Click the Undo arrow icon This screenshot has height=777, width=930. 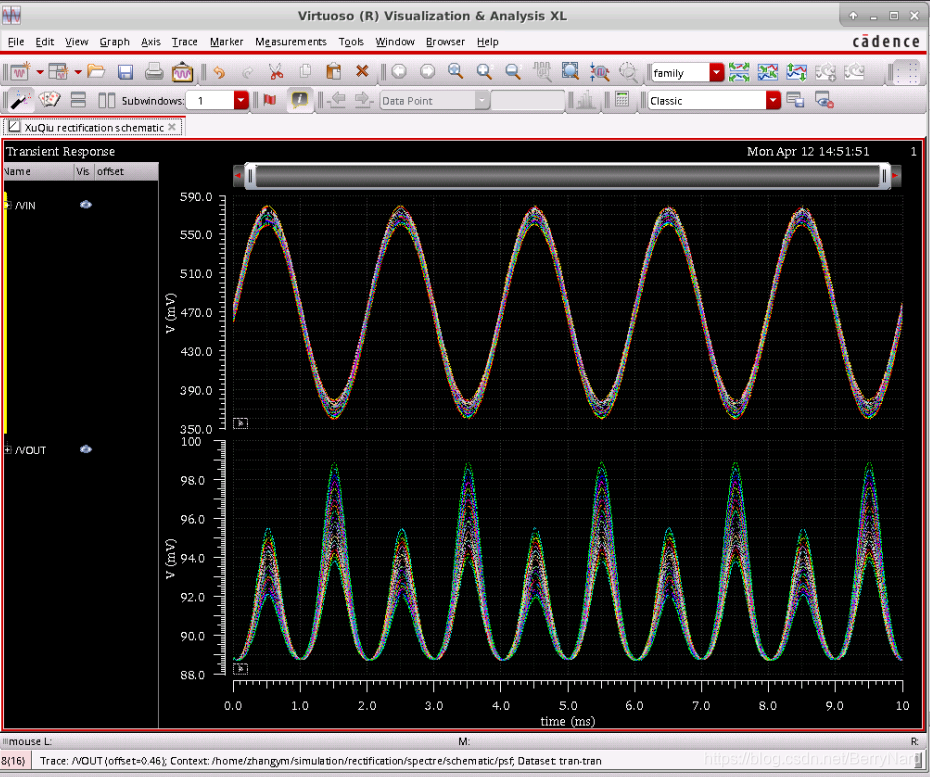point(219,72)
